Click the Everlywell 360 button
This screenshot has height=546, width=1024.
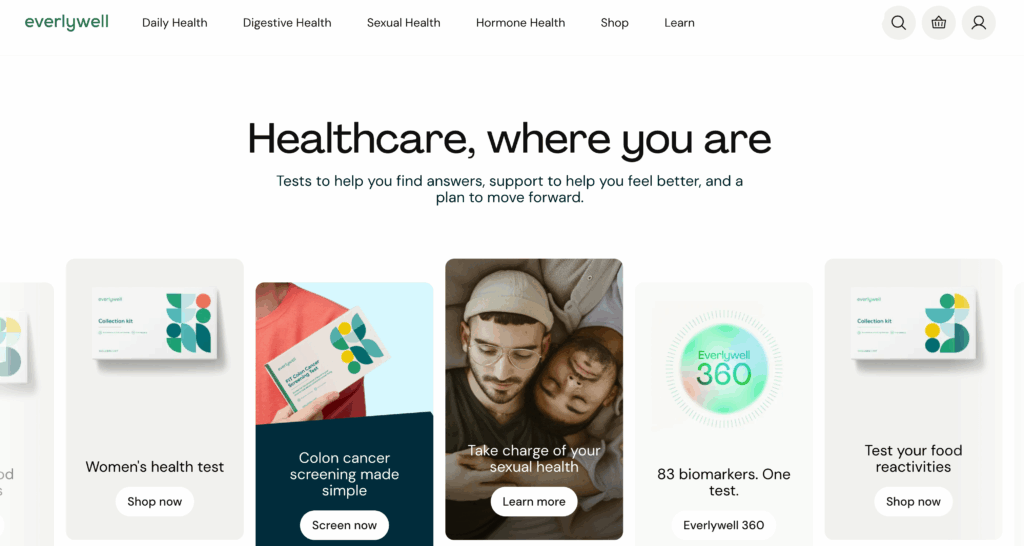(x=724, y=525)
